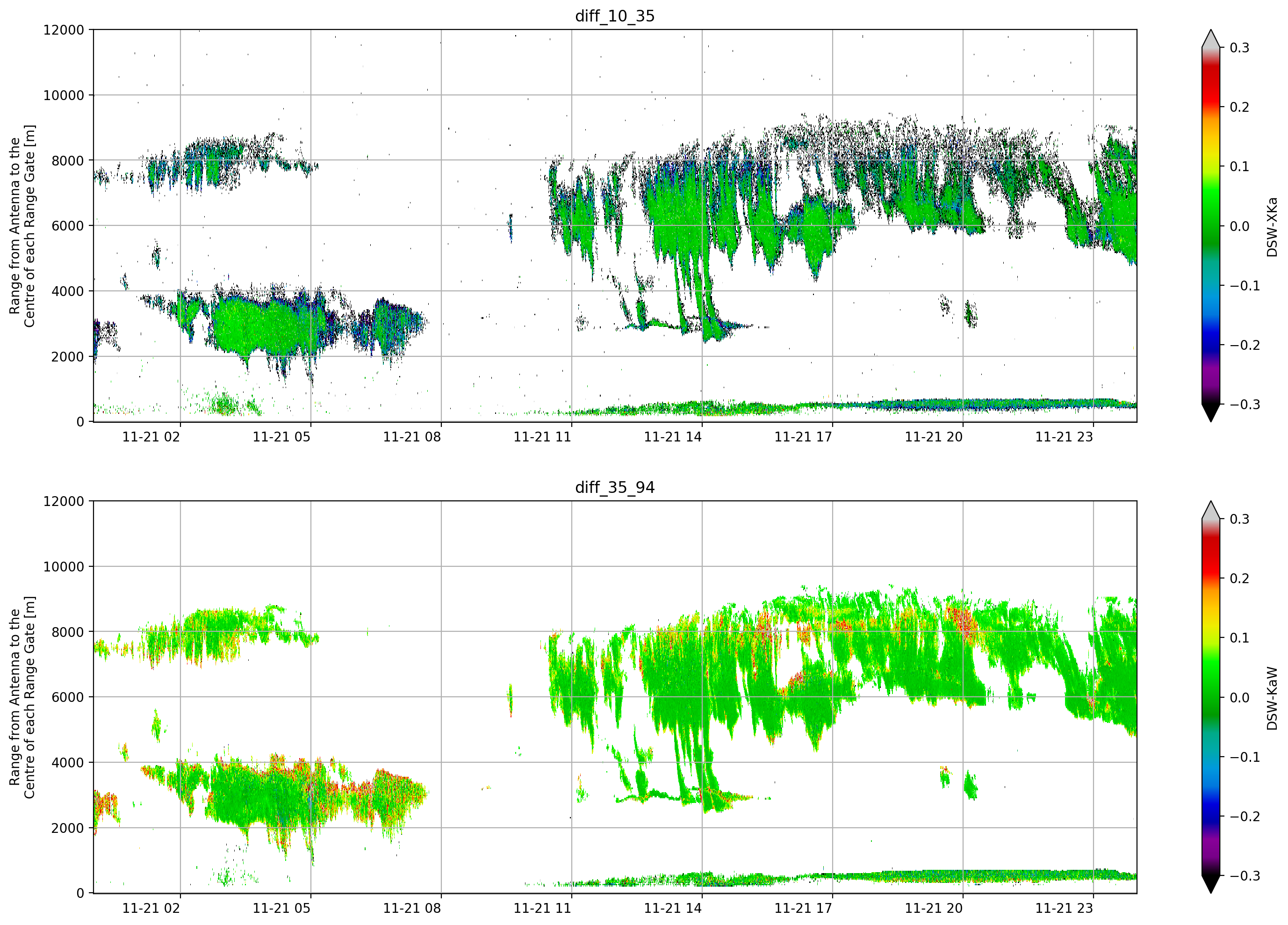Click the diff_35_94 plot title
Viewport: 1288px width, 925px height.
tap(615, 487)
